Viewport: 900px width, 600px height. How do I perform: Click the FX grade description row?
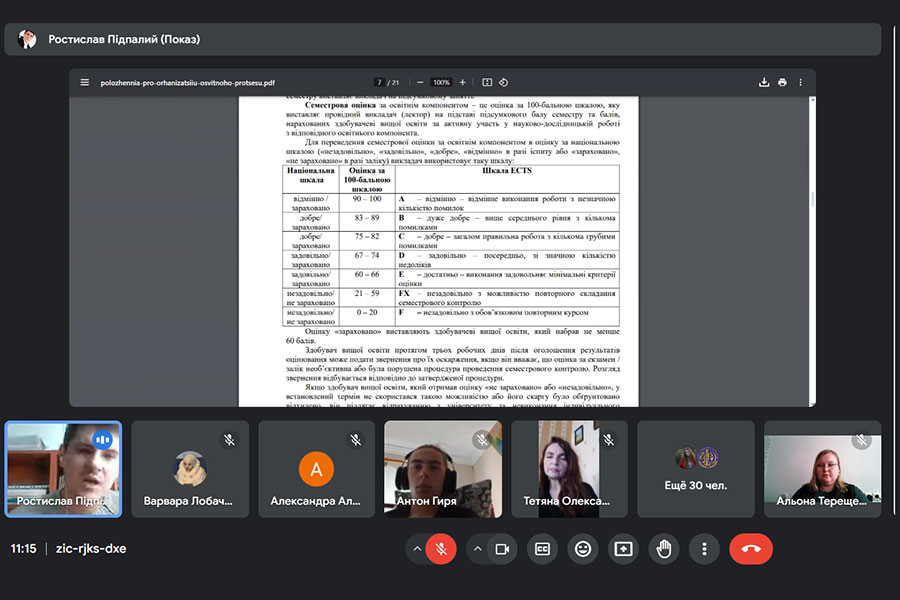coord(507,298)
